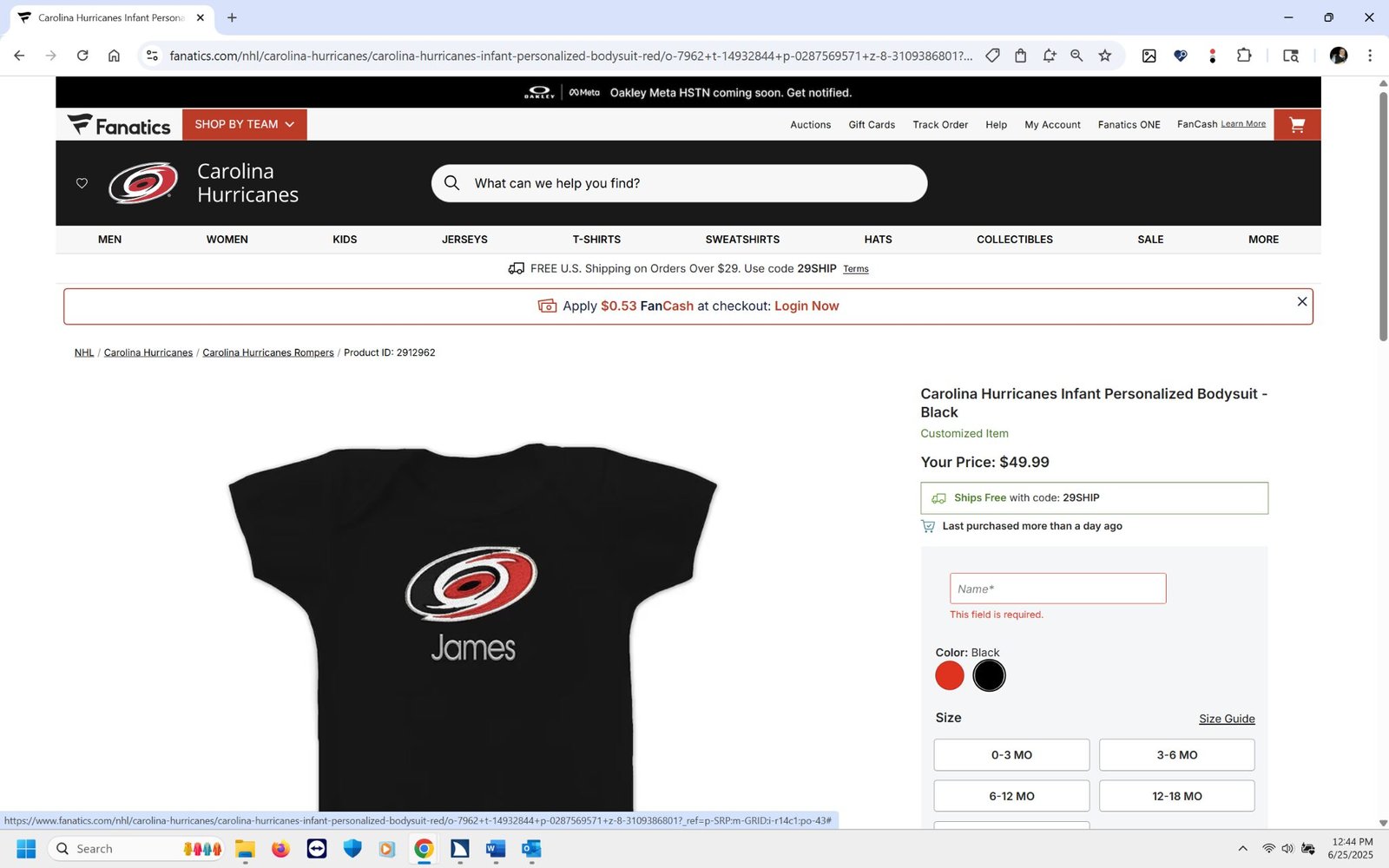
Task: Open the Gift Cards link
Action: coord(872,125)
